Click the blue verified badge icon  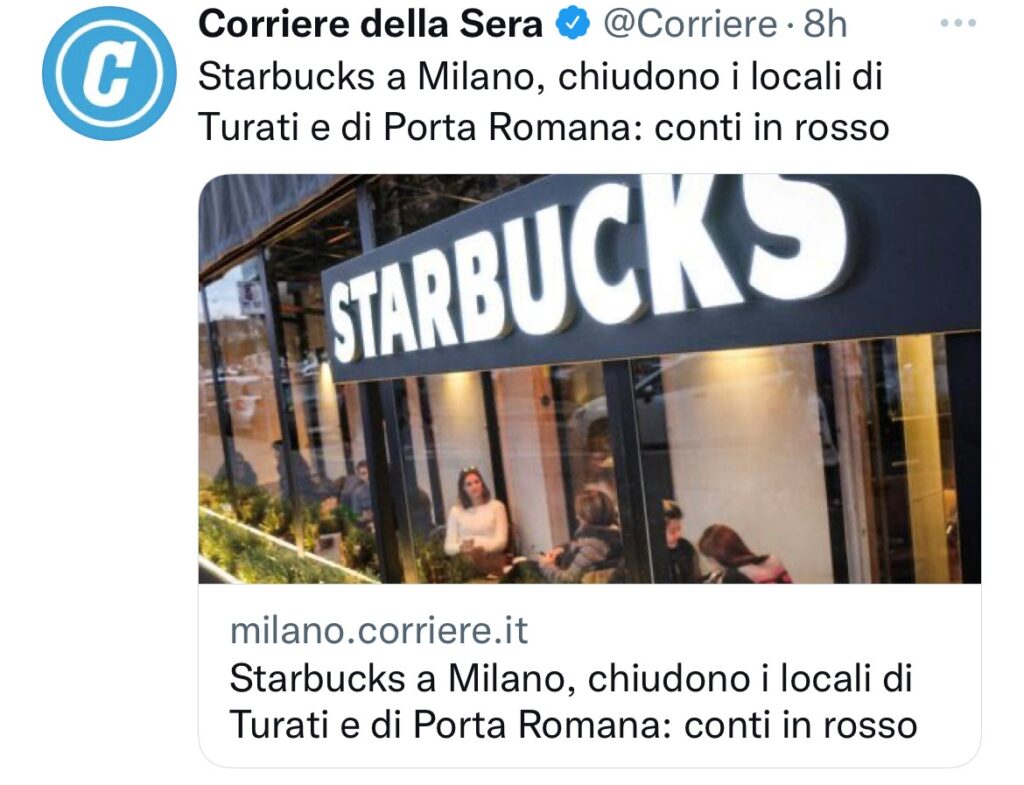click(573, 24)
